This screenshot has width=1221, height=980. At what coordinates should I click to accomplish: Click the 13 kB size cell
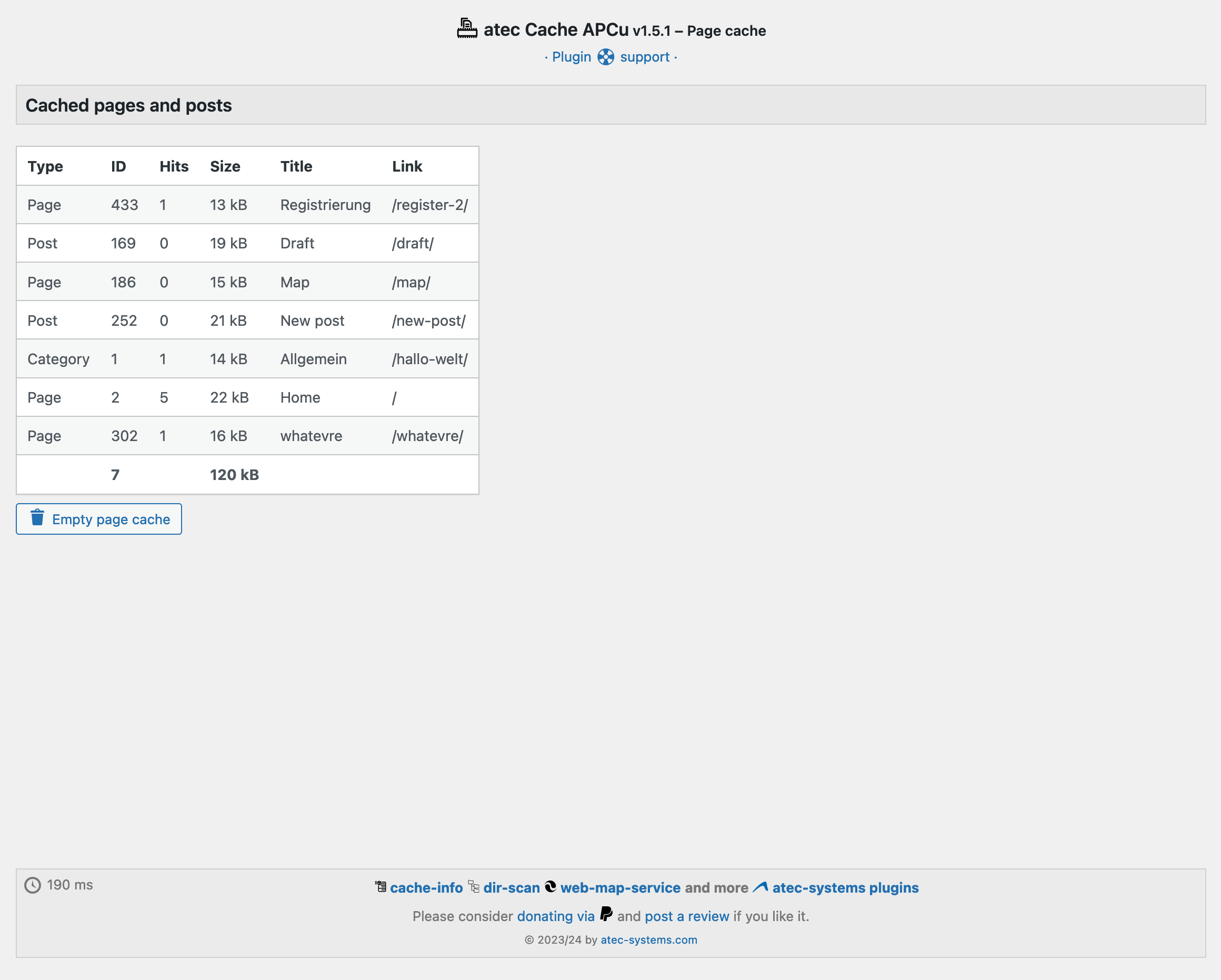[229, 205]
